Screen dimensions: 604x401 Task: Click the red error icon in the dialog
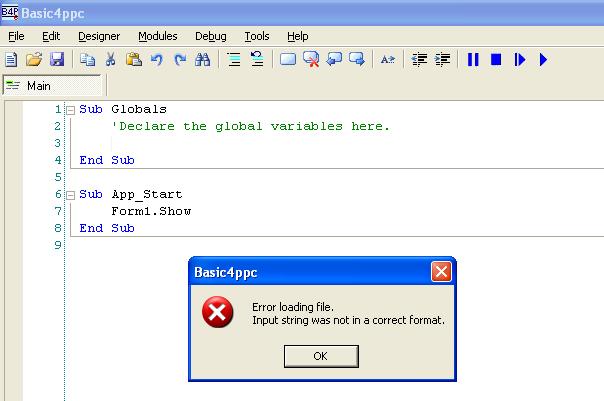[x=217, y=312]
